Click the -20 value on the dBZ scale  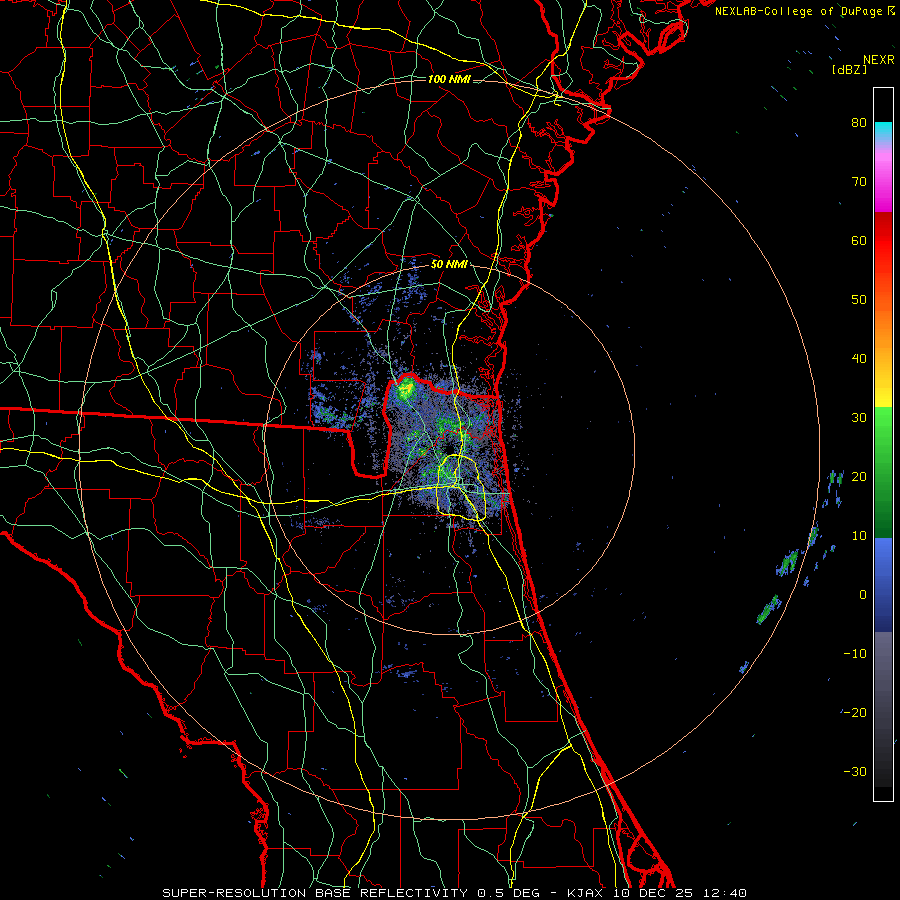tap(855, 713)
